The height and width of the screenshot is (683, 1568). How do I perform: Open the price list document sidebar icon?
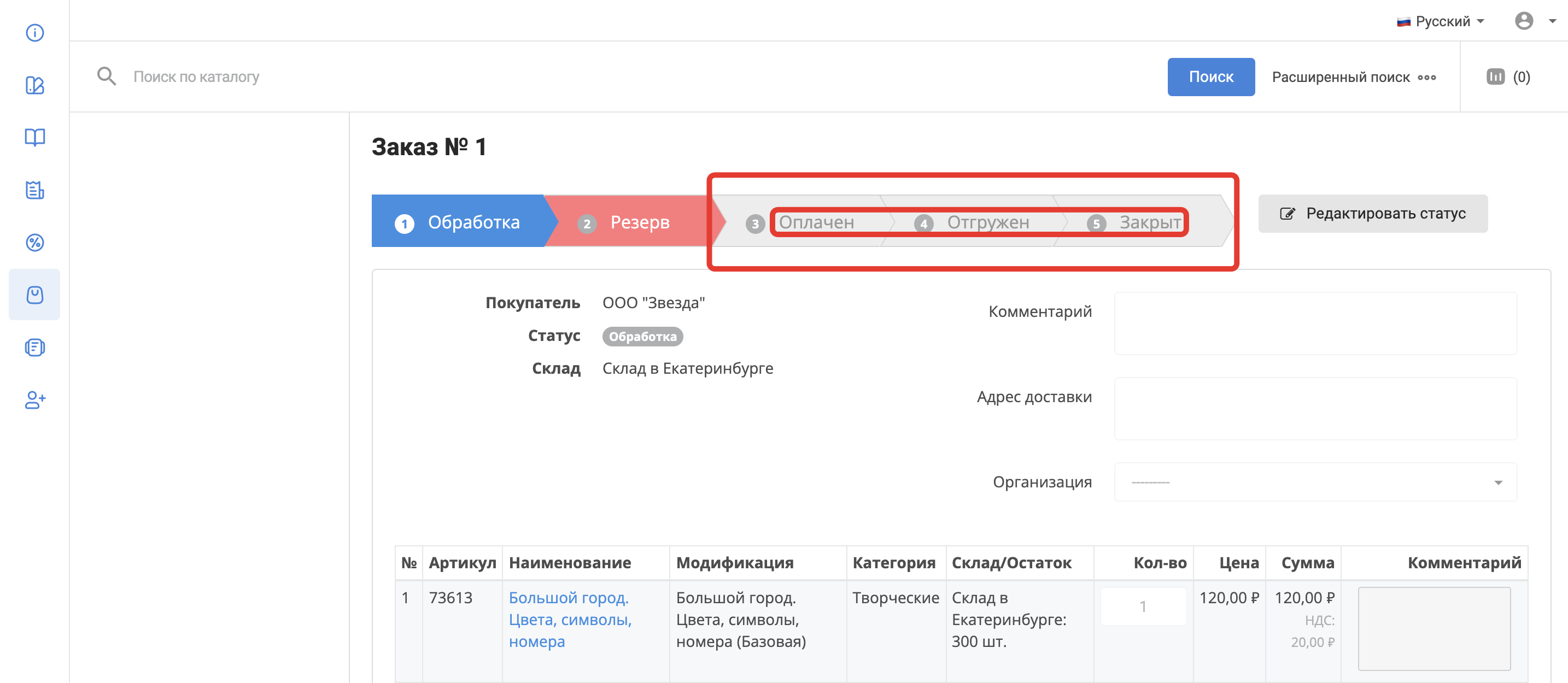34,190
